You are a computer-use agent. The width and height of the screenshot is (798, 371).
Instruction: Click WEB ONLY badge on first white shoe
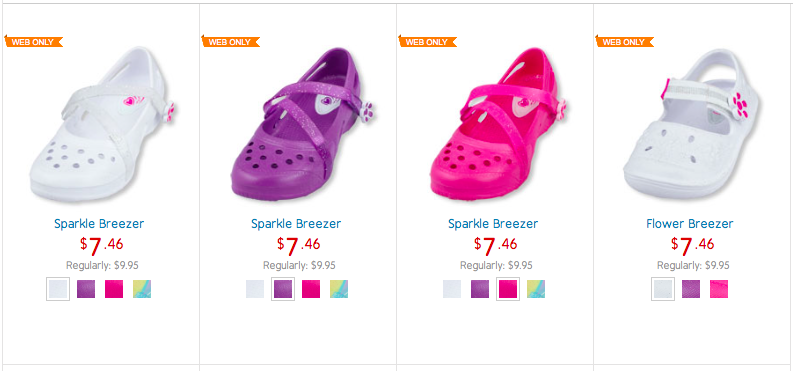click(33, 42)
